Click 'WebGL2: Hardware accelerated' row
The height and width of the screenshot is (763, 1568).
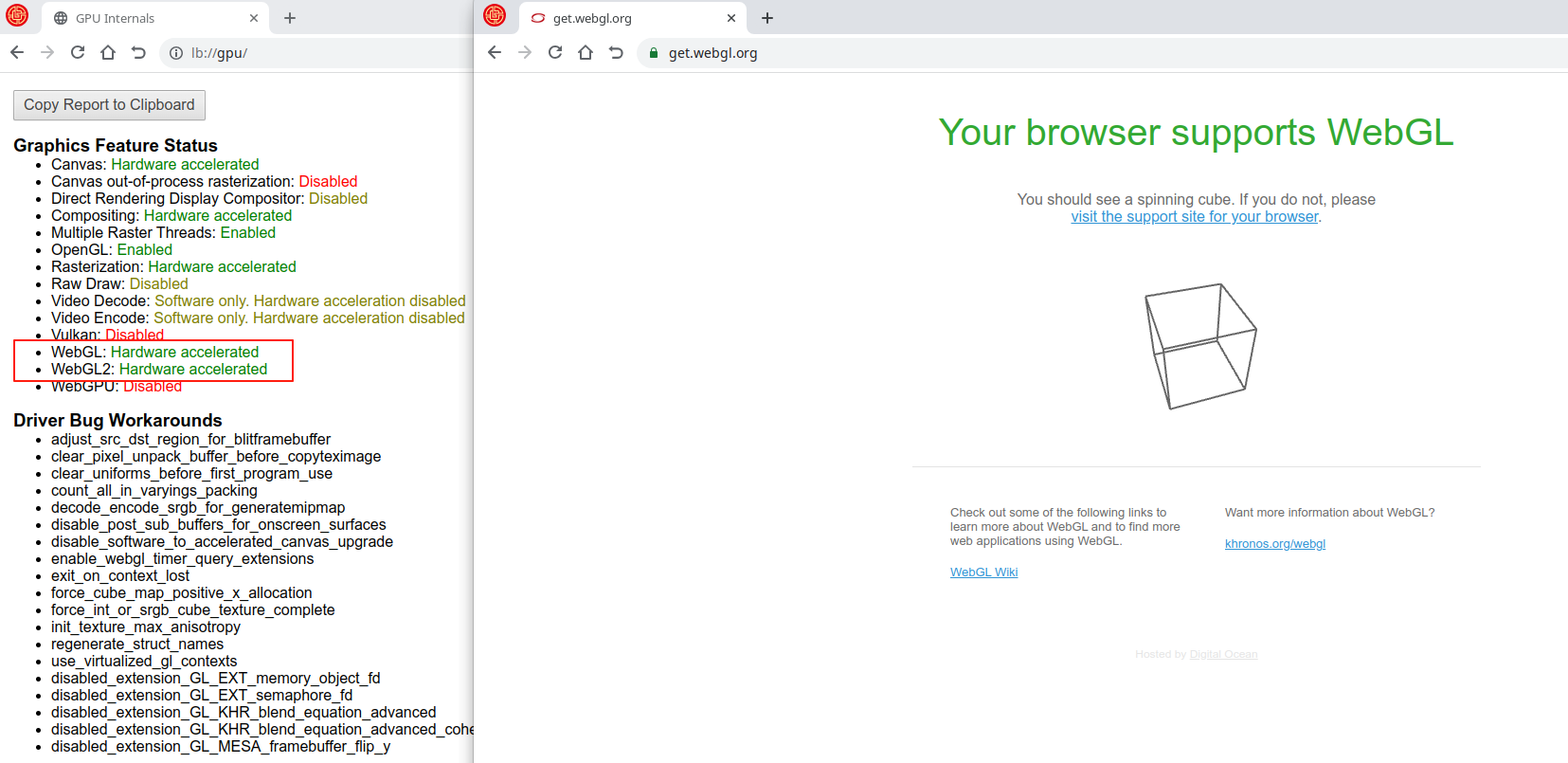pyautogui.click(x=159, y=369)
